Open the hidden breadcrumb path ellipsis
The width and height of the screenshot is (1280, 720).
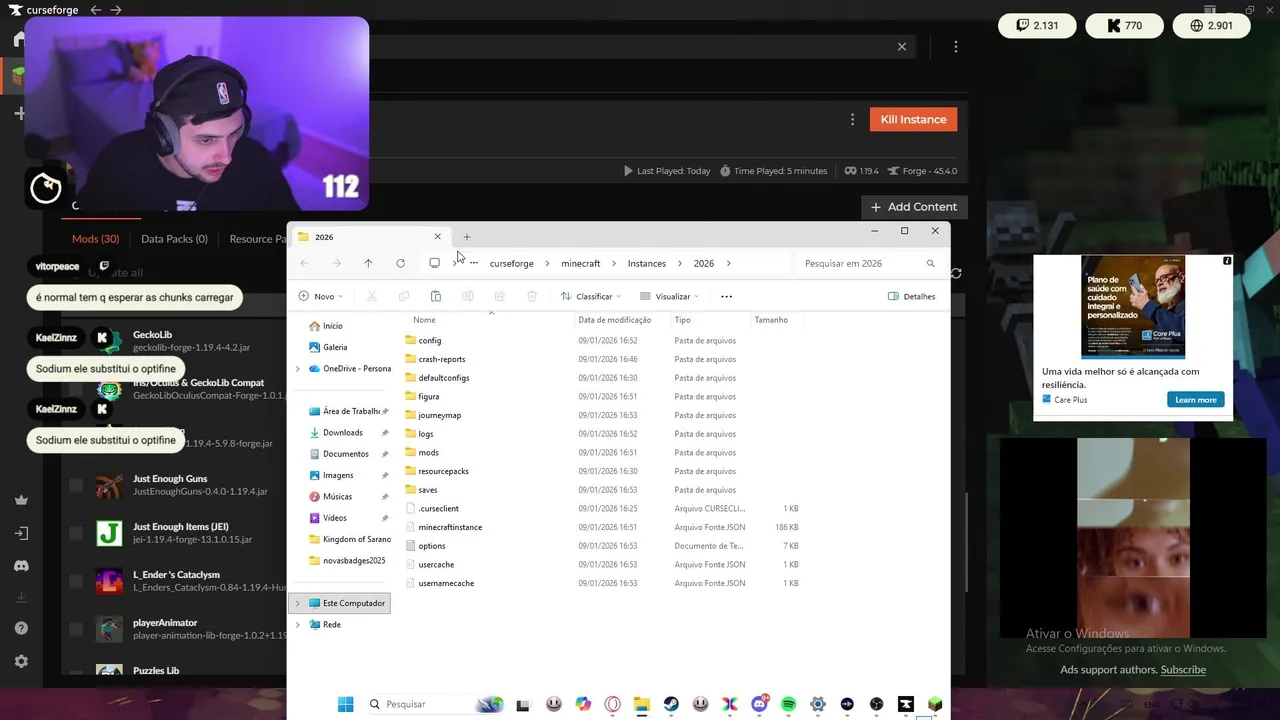coord(473,263)
